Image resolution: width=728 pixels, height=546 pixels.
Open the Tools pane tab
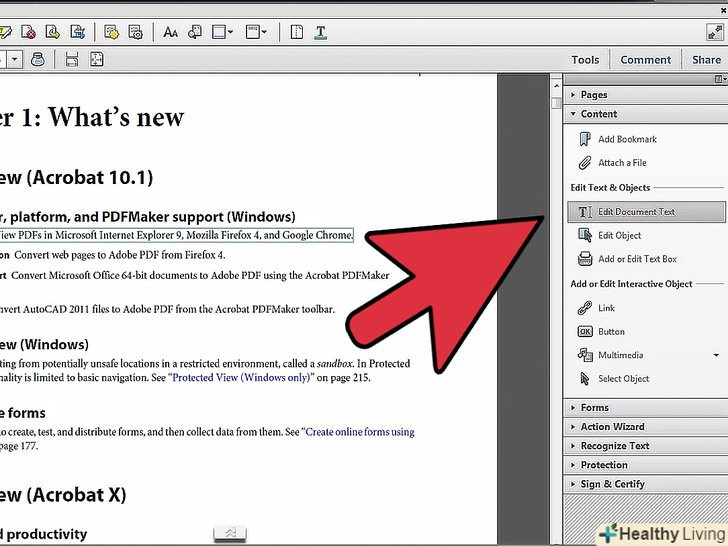[585, 60]
